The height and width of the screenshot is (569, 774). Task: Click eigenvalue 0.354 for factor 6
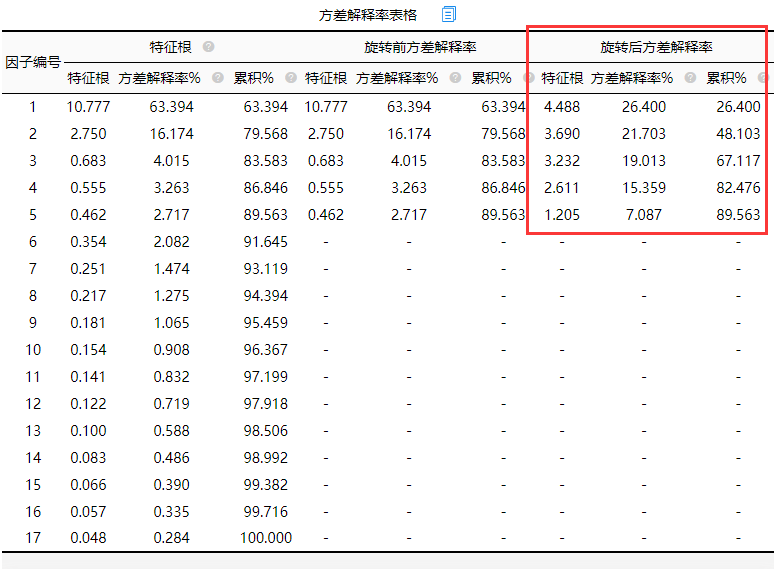pos(88,242)
